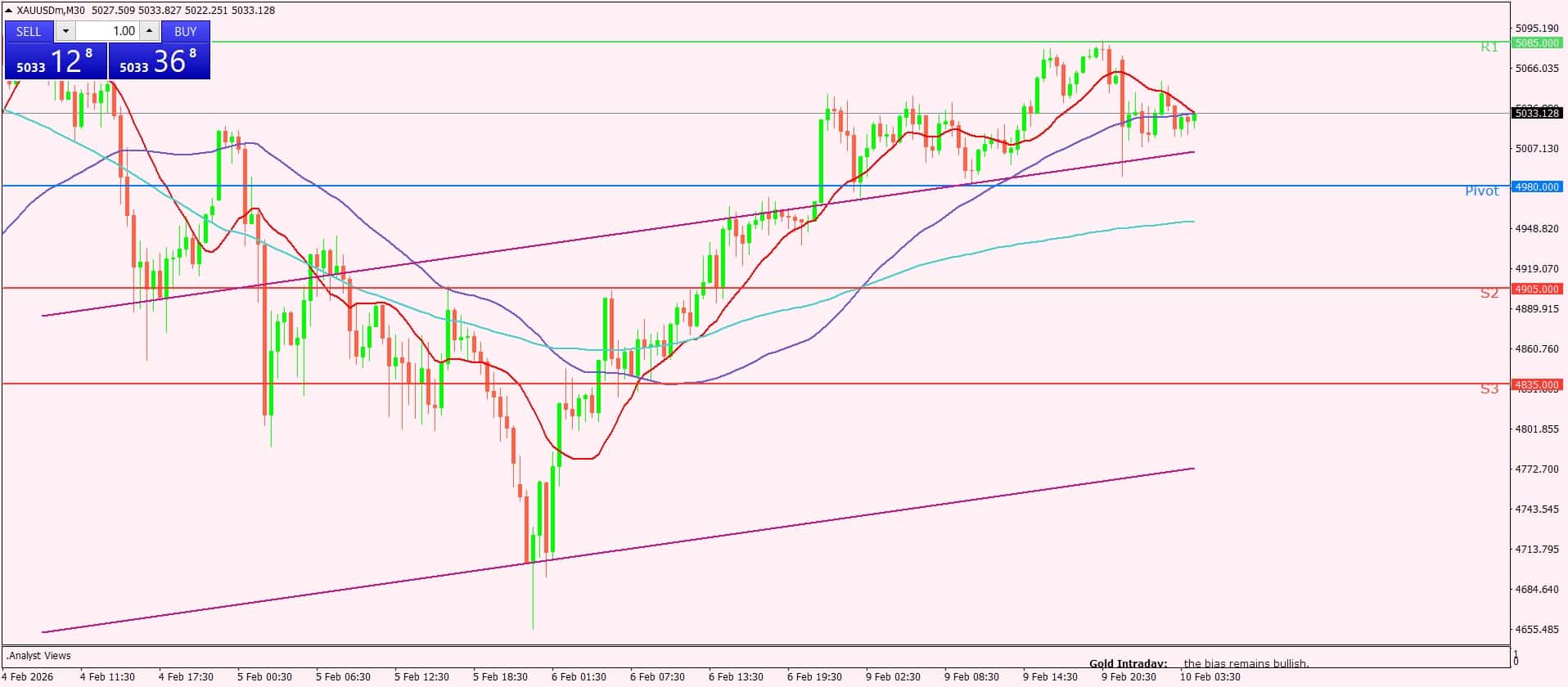The width and height of the screenshot is (1568, 687).
Task: Click the SELL button
Action: [x=29, y=31]
